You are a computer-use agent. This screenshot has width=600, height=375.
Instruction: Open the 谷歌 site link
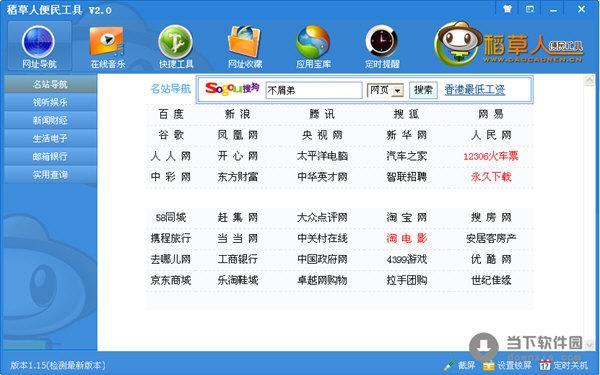pyautogui.click(x=171, y=135)
